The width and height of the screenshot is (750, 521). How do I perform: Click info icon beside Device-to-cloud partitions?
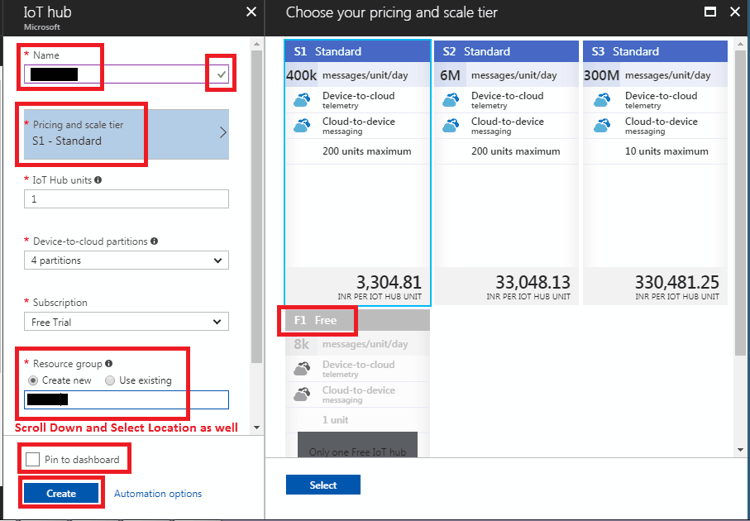pos(153,241)
